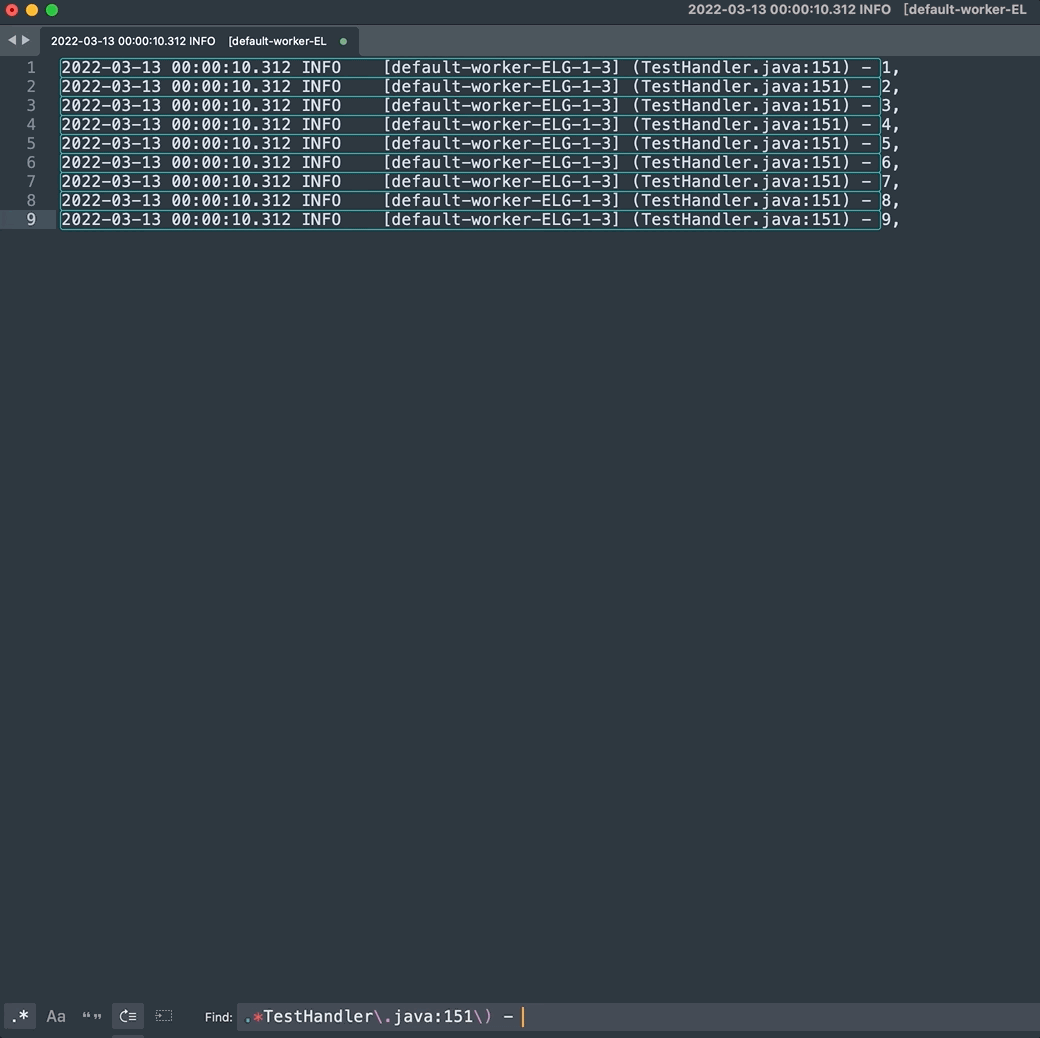The width and height of the screenshot is (1040, 1038).
Task: Click time '00:00:10.312' on line 7
Action: (231, 181)
